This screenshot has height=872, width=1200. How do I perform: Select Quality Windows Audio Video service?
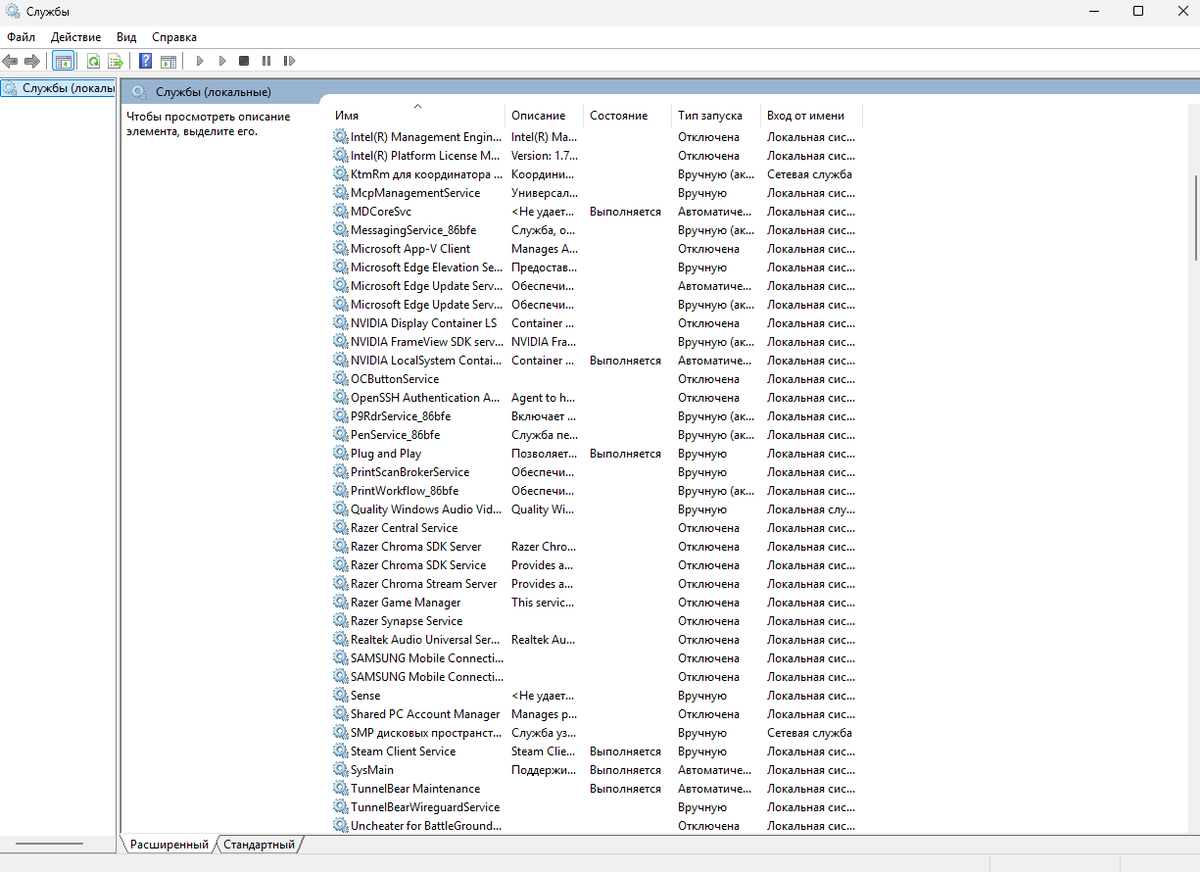[596, 509]
